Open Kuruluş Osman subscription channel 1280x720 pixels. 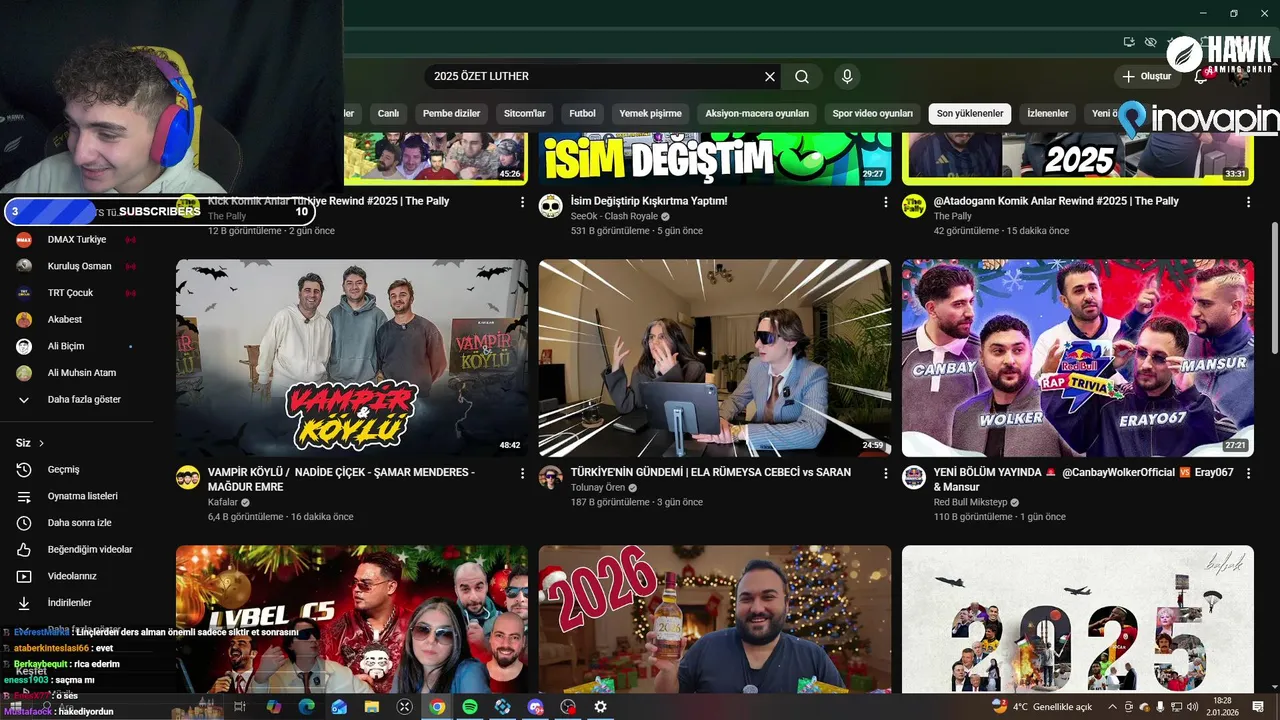77,266
